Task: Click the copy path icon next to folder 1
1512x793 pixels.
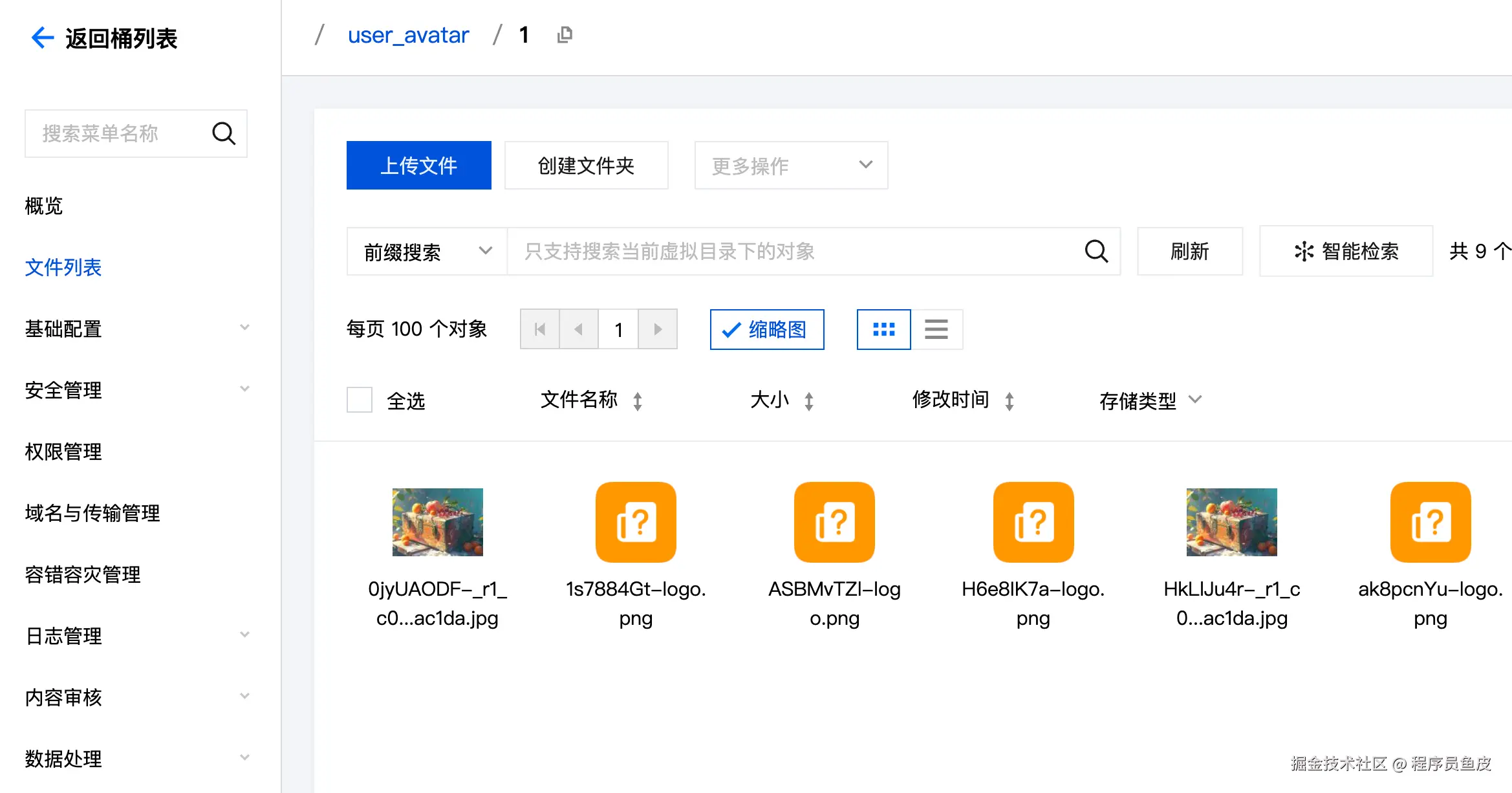Action: pyautogui.click(x=565, y=35)
